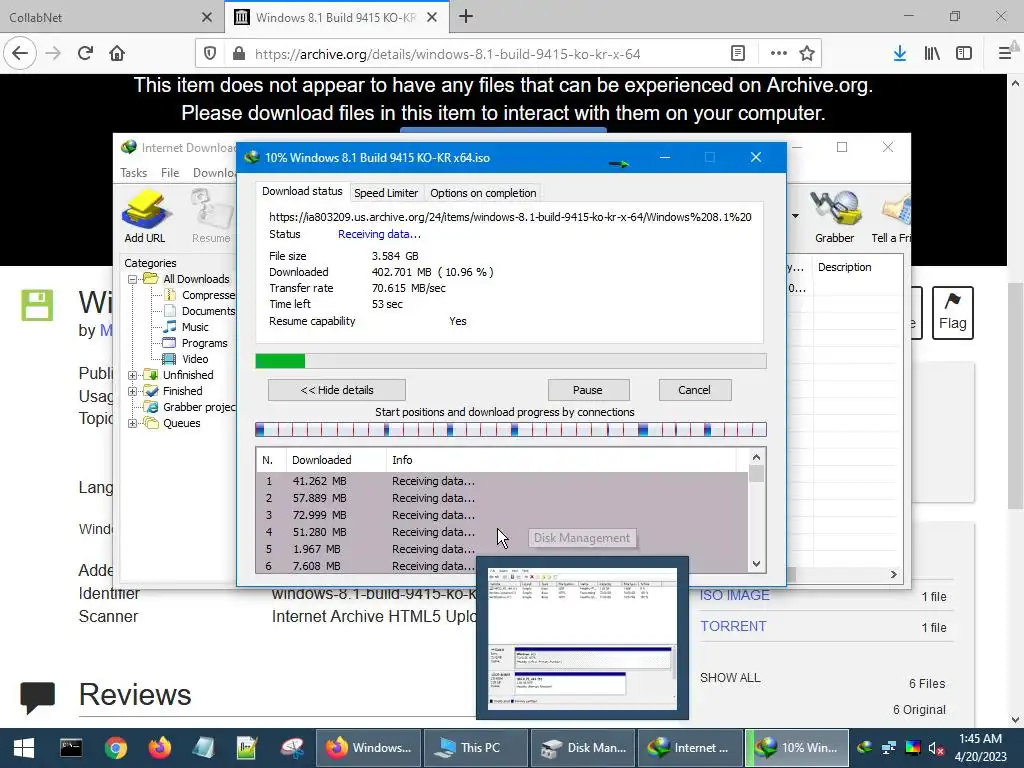Open Firefox library icon

[932, 54]
